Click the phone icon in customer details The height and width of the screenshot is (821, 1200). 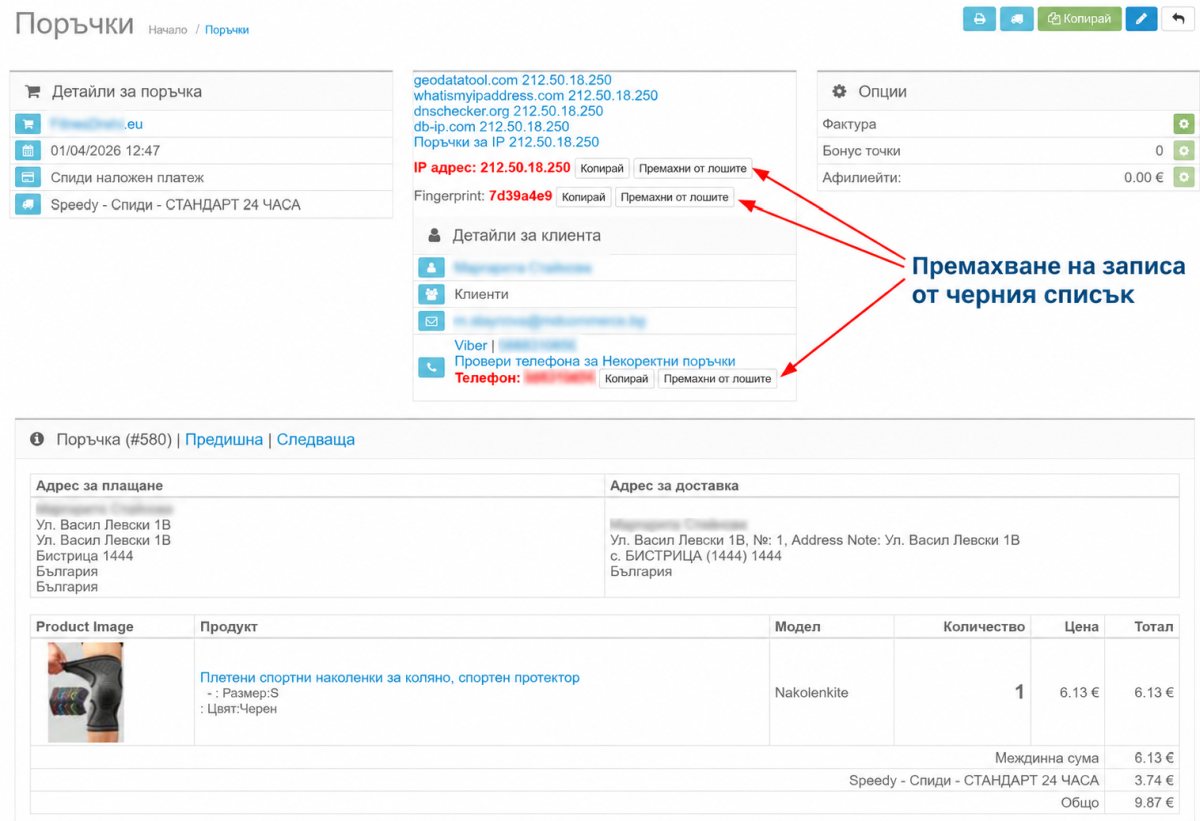point(431,368)
